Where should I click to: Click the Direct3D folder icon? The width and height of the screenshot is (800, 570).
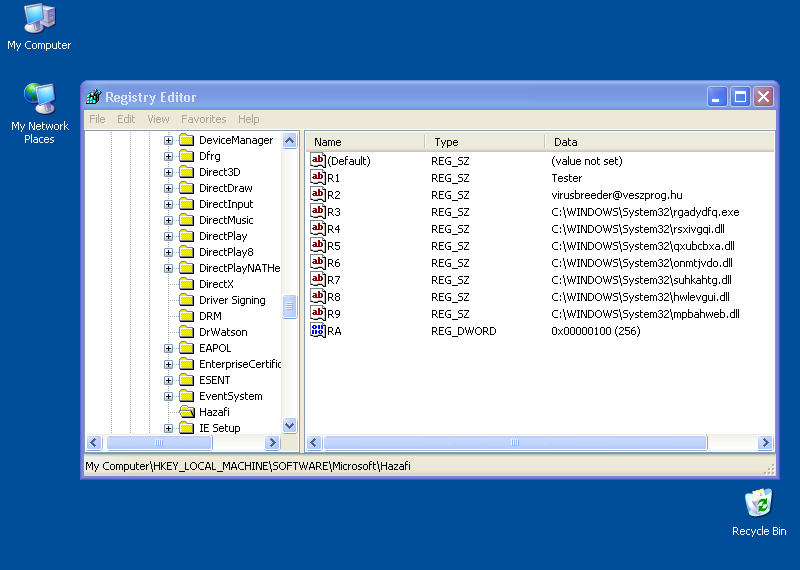click(x=187, y=172)
